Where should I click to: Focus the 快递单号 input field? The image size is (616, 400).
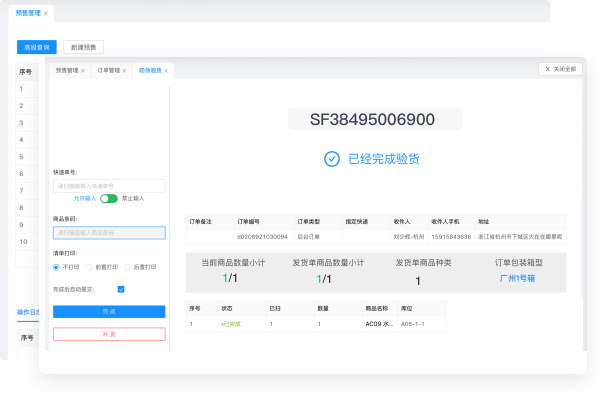(x=109, y=186)
